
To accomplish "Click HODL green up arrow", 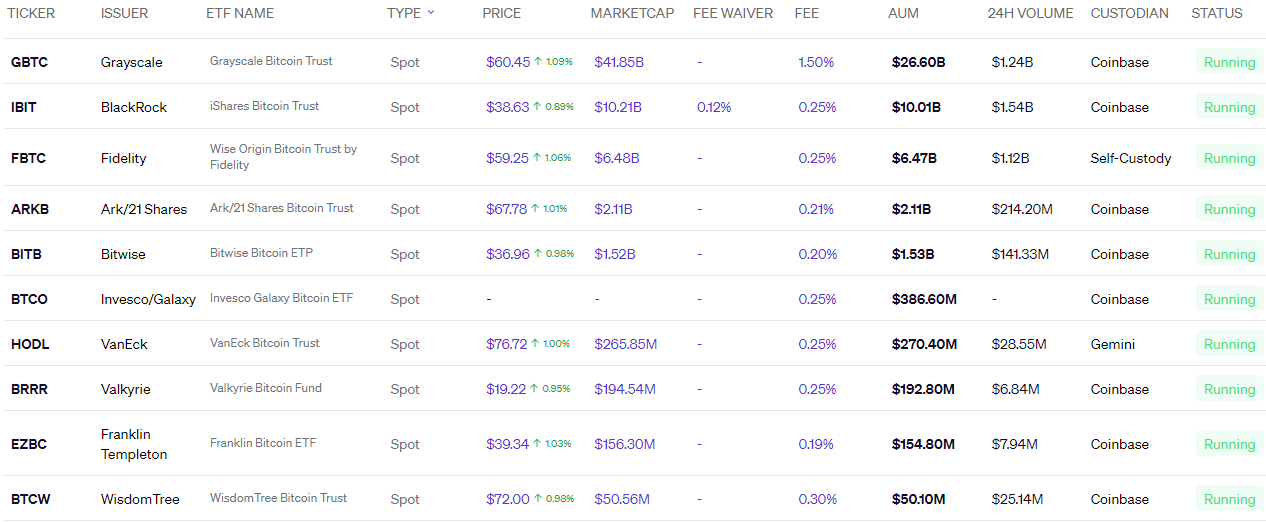I will (x=535, y=344).
